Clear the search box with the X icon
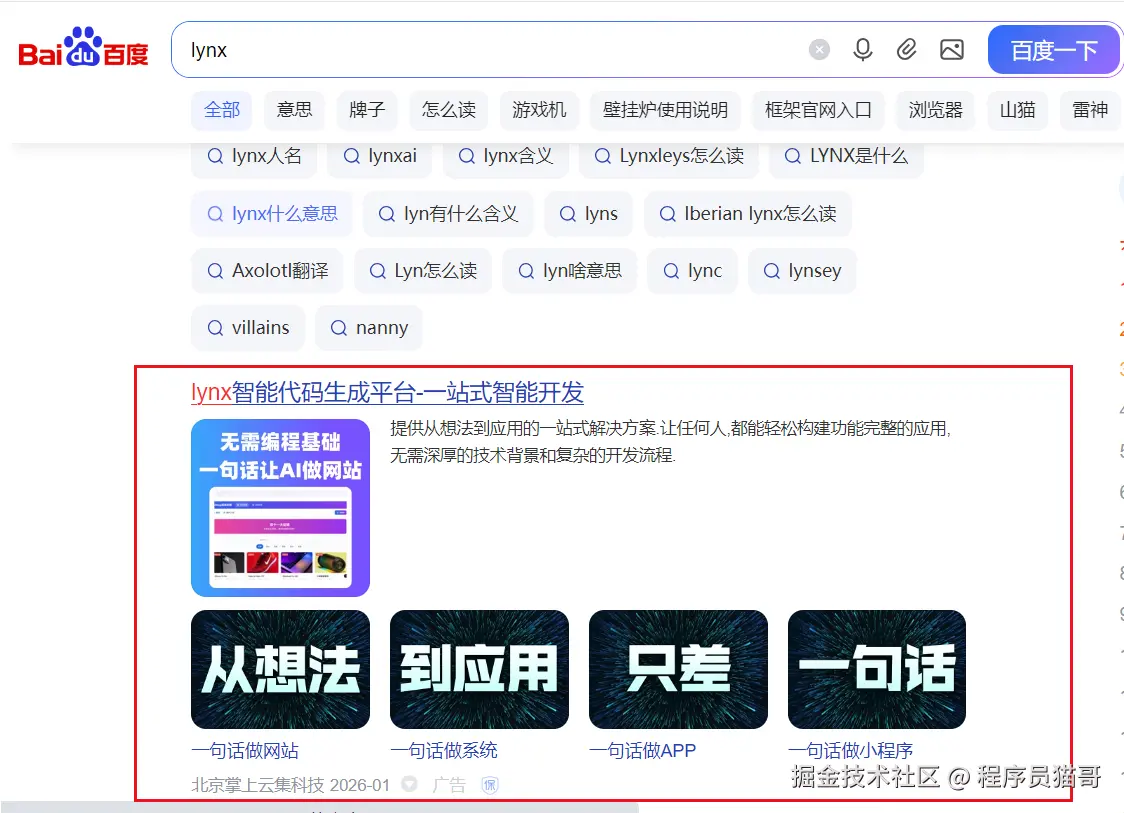This screenshot has height=813, width=1124. [819, 49]
